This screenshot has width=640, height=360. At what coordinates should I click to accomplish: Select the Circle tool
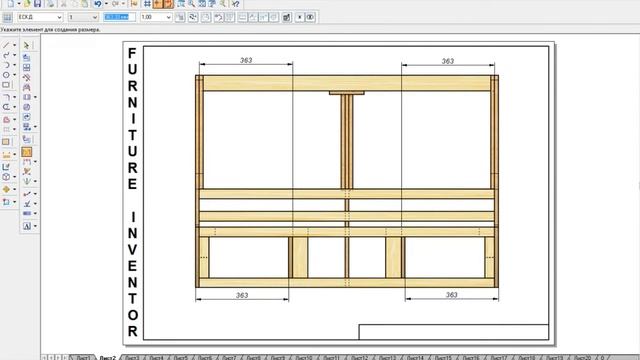click(6, 75)
